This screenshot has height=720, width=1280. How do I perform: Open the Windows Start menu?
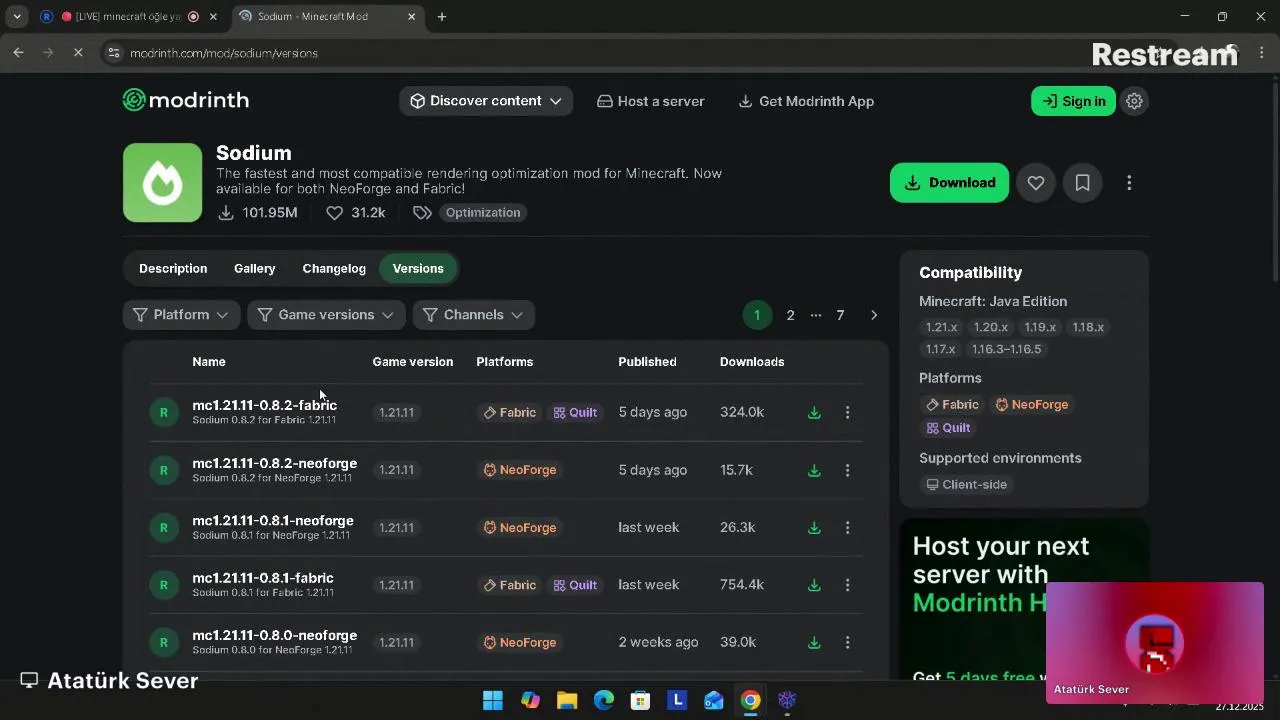pyautogui.click(x=493, y=700)
